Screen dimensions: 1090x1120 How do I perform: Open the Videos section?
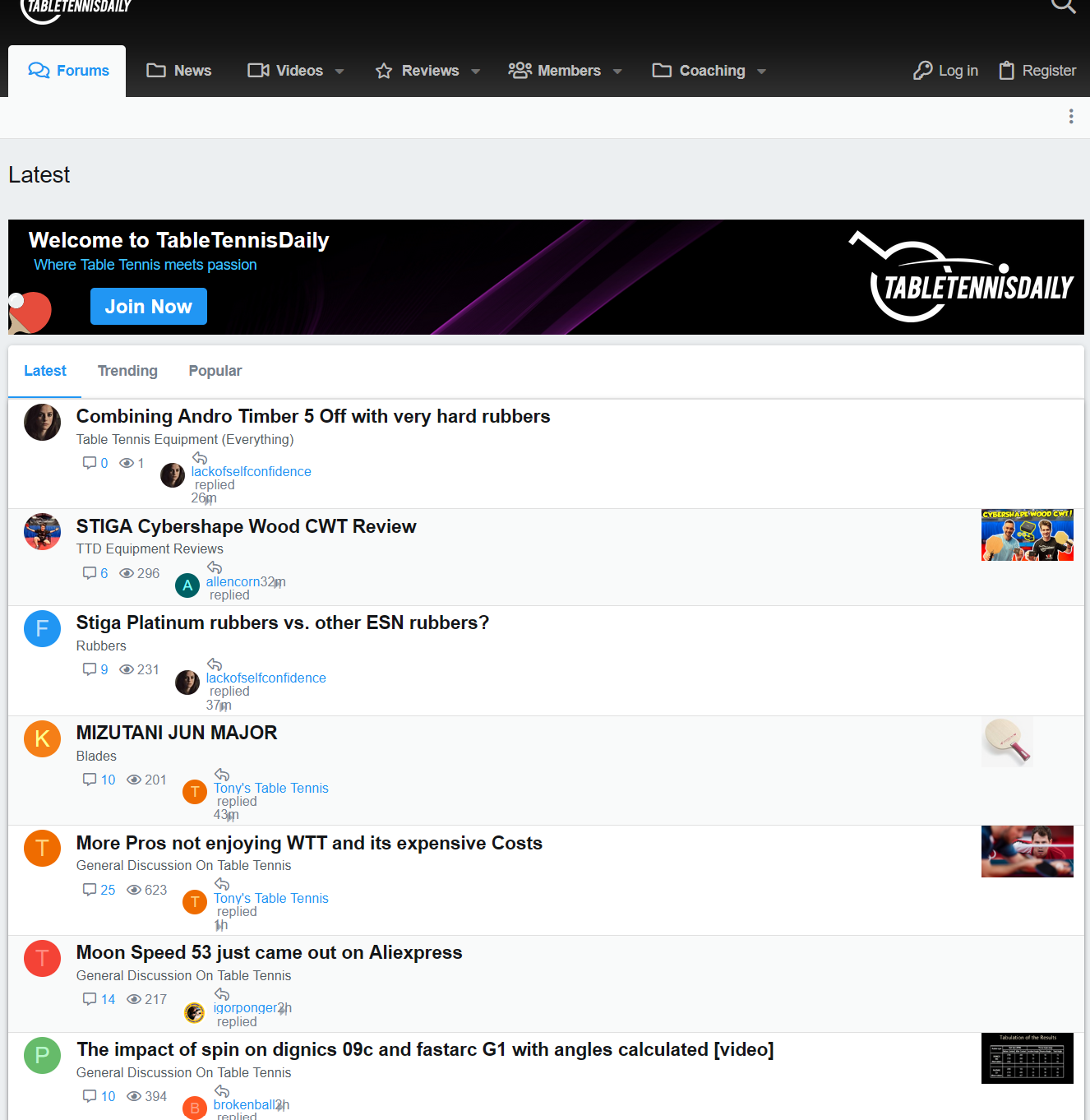285,71
